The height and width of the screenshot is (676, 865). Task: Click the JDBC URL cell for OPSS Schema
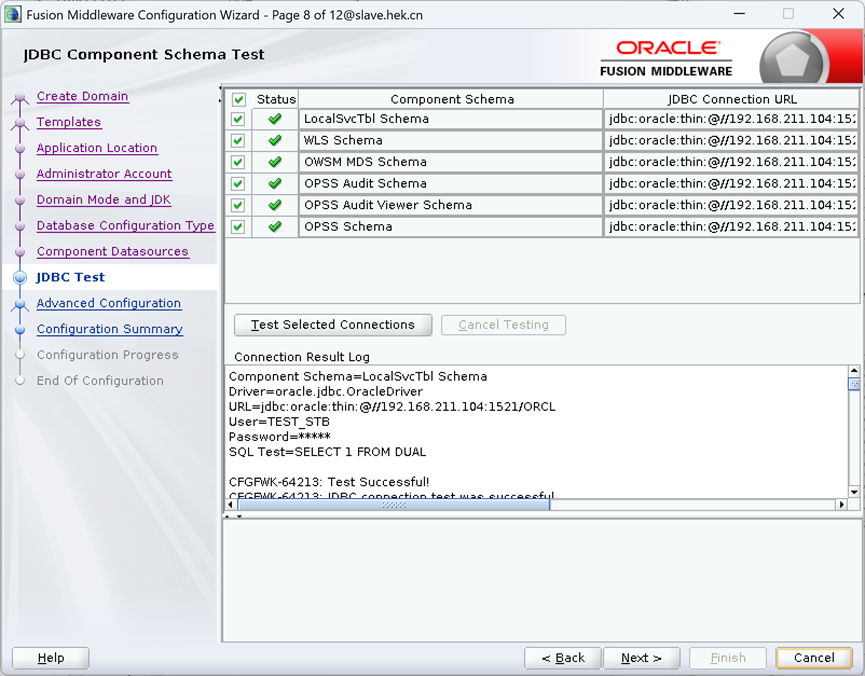(731, 226)
